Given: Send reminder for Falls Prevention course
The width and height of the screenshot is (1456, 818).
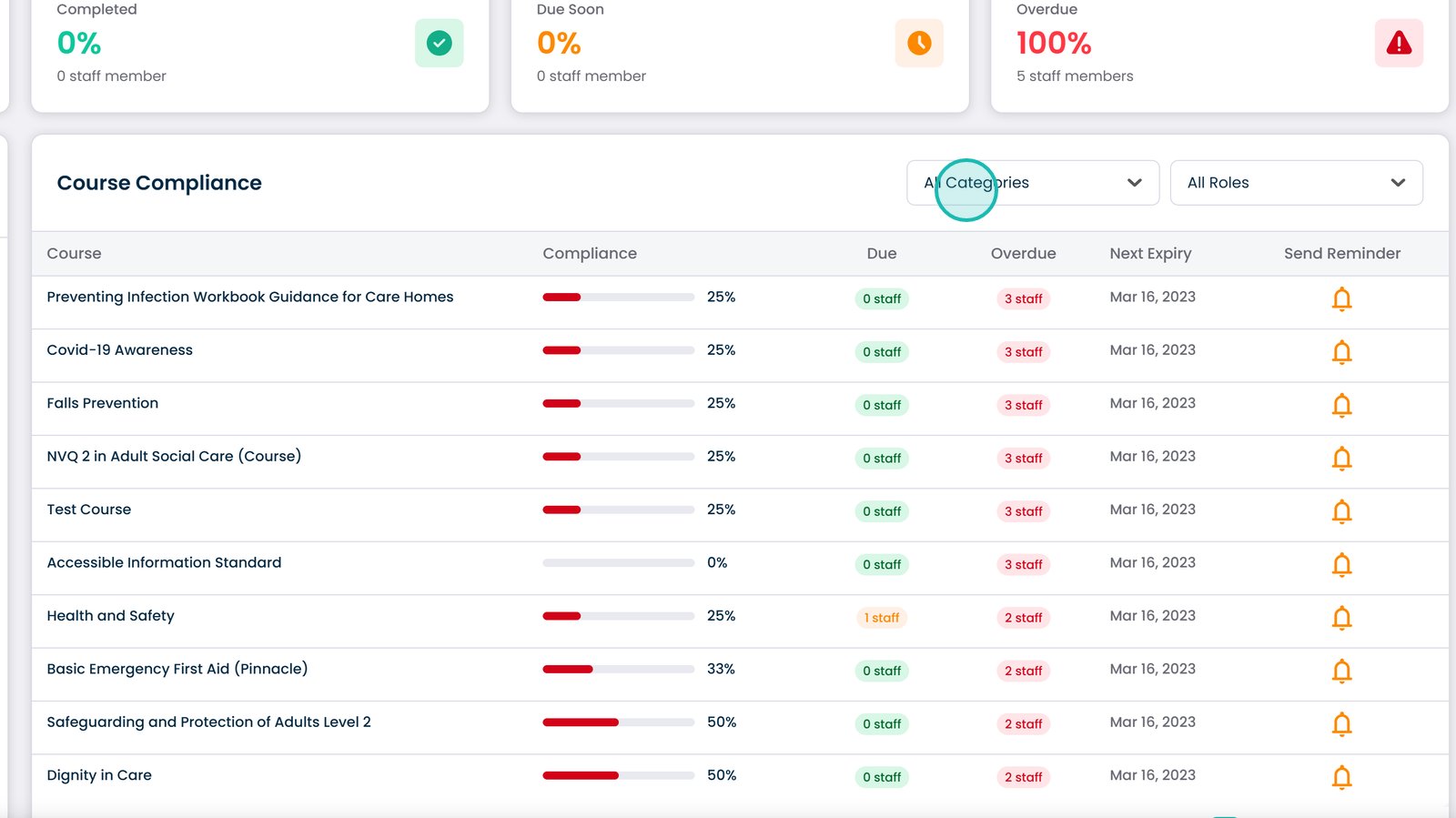Looking at the screenshot, I should tap(1341, 405).
